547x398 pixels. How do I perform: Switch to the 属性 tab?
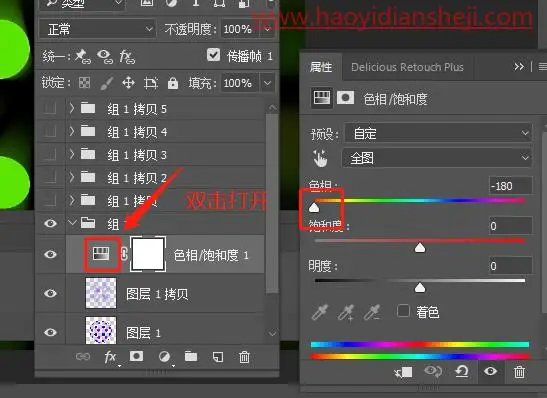point(321,67)
